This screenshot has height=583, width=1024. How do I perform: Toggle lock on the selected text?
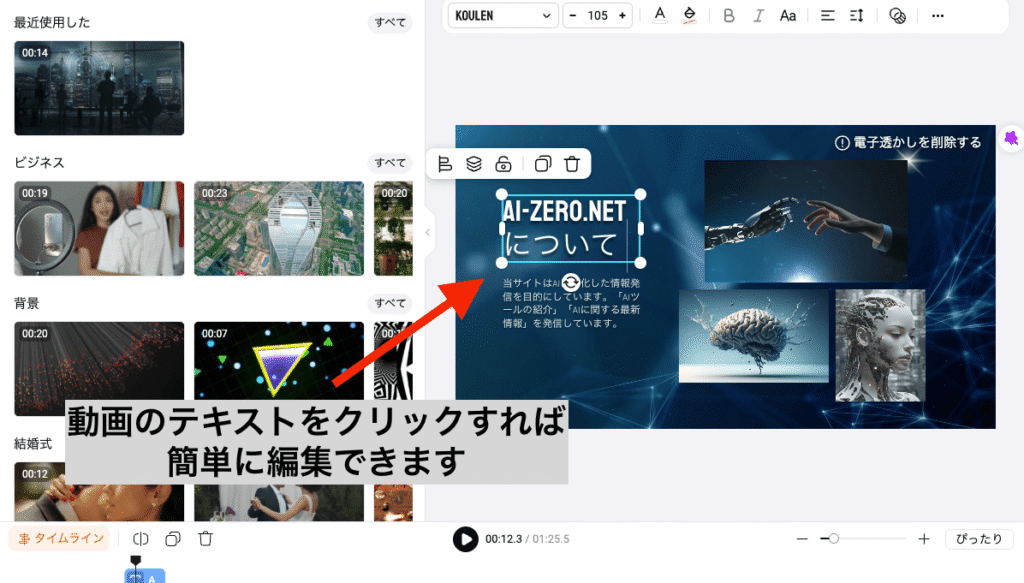click(x=503, y=164)
